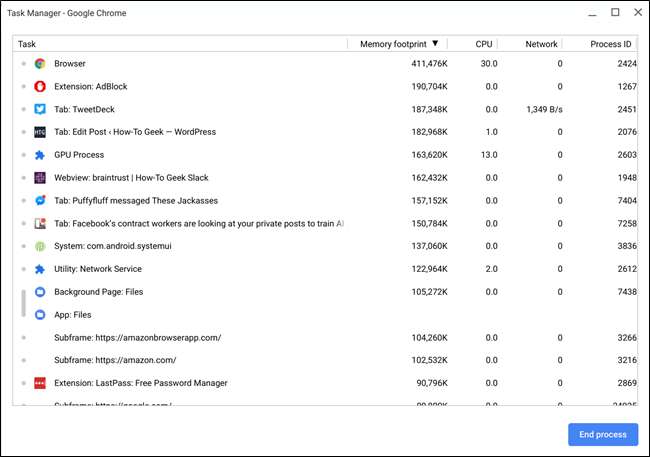
Task: Click the 30.0 CPU value
Action: (x=489, y=63)
